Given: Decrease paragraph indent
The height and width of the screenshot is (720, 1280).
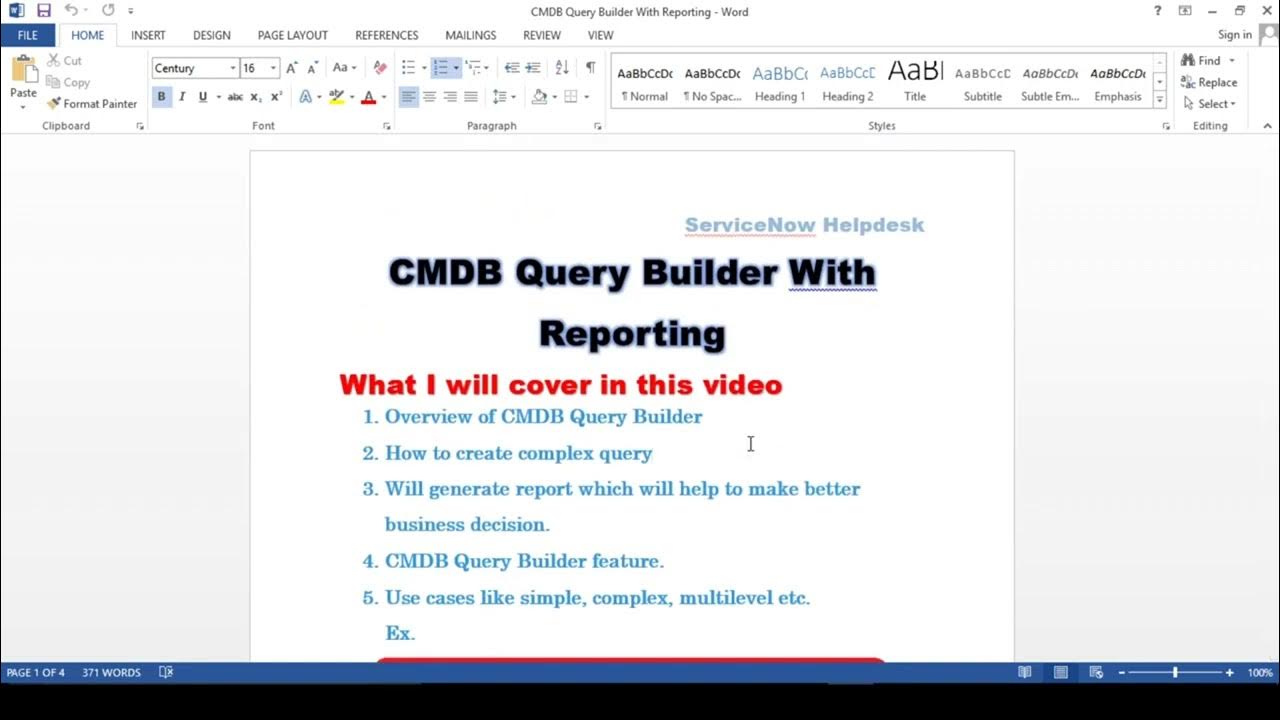Looking at the screenshot, I should pyautogui.click(x=512, y=68).
